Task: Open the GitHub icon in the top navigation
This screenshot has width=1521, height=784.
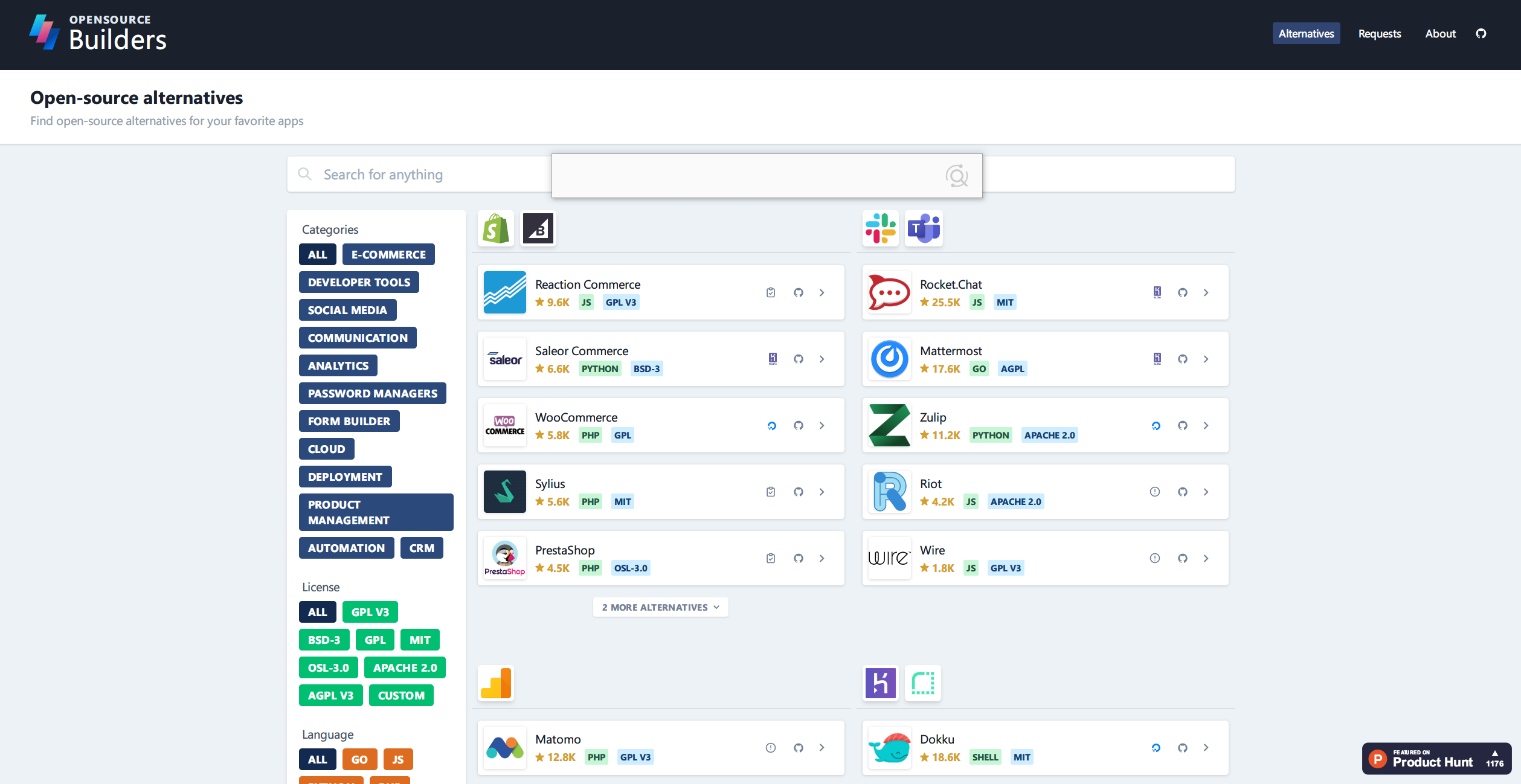Action: pos(1481,34)
